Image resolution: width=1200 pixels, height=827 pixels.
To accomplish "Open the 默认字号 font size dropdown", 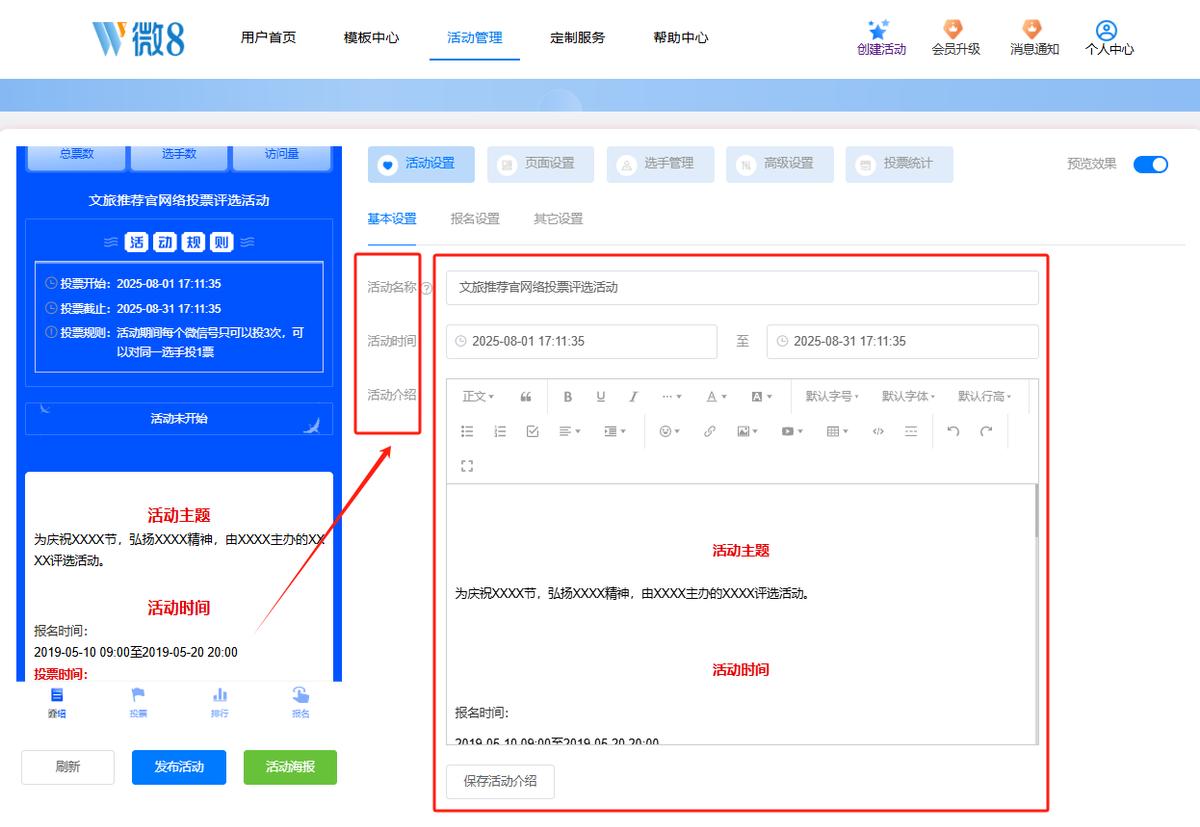I will click(833, 397).
